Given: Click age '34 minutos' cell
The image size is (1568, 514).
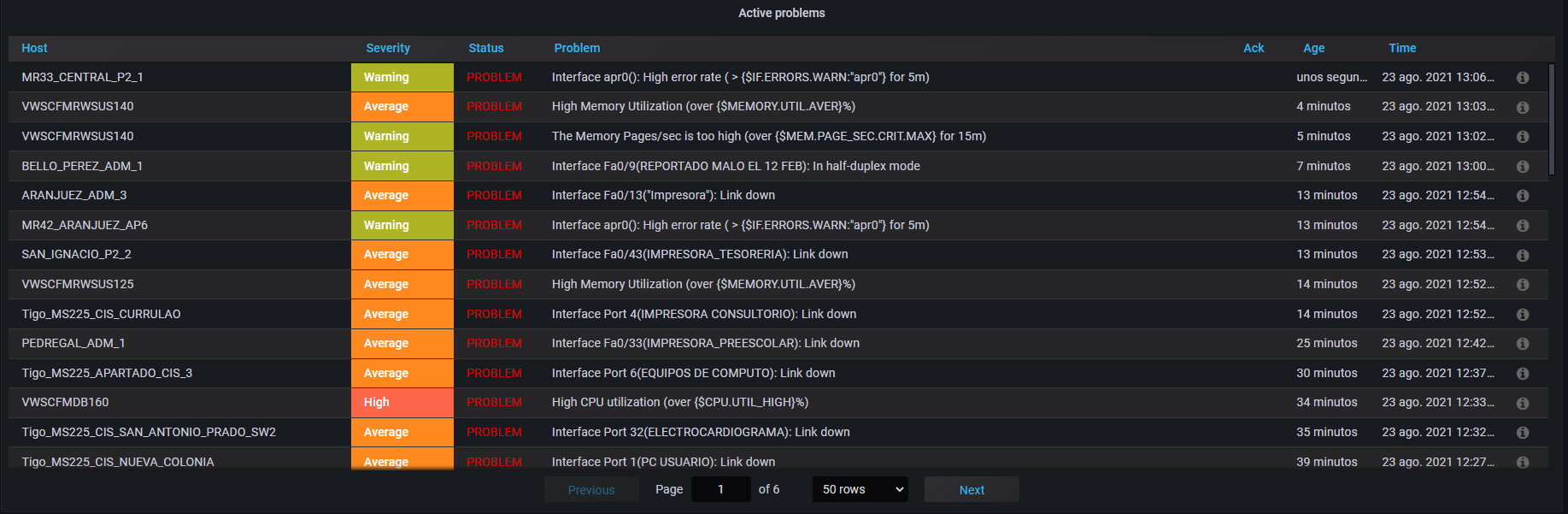Looking at the screenshot, I should point(1327,402).
